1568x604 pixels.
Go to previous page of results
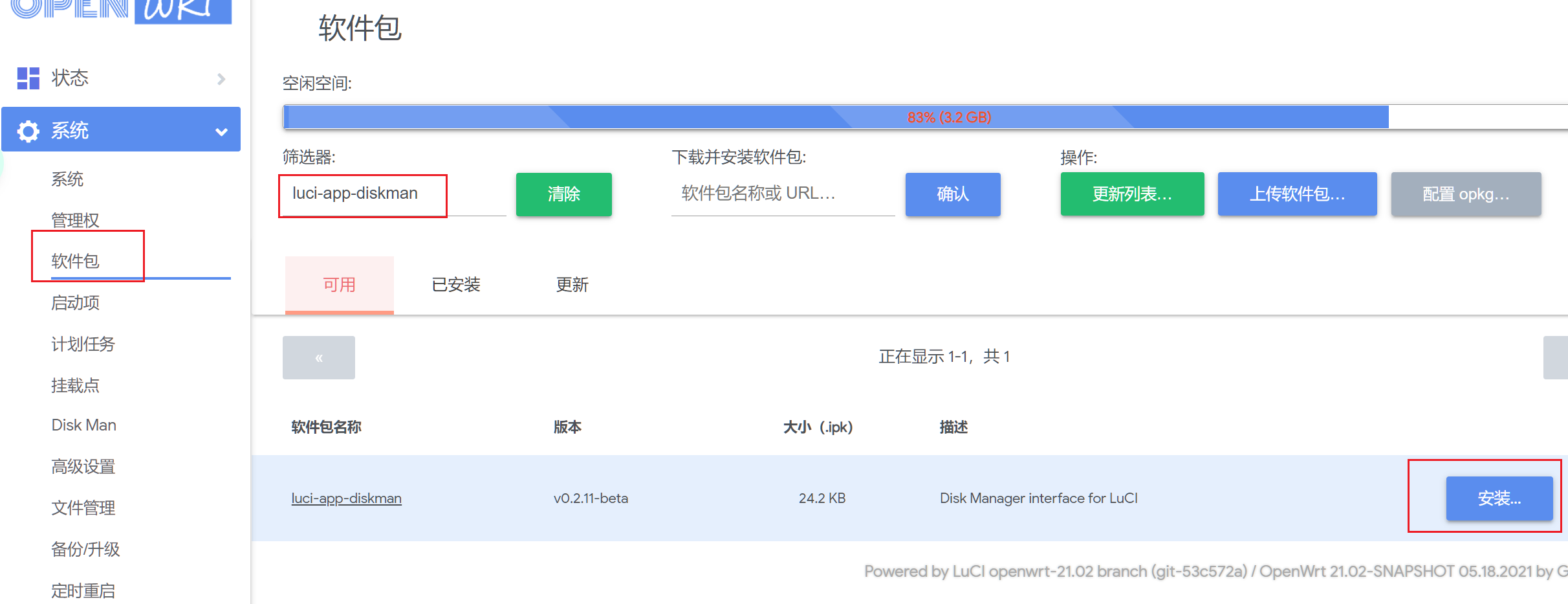pyautogui.click(x=319, y=357)
